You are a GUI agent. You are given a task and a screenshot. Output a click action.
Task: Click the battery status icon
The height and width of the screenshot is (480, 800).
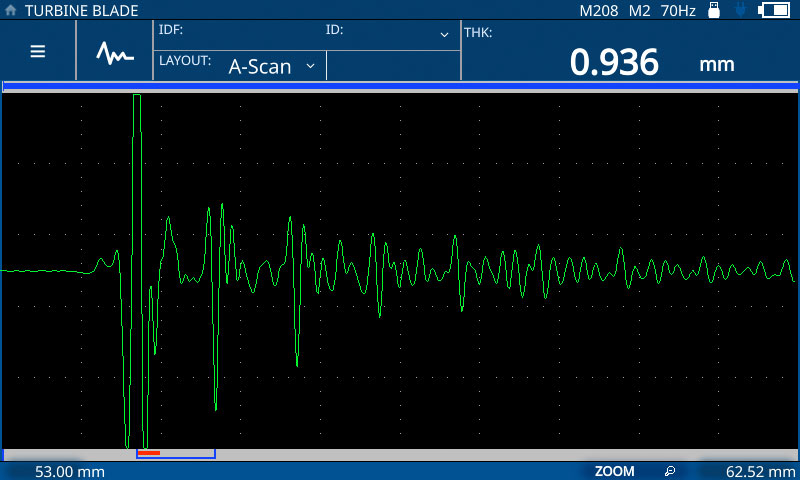coord(774,10)
